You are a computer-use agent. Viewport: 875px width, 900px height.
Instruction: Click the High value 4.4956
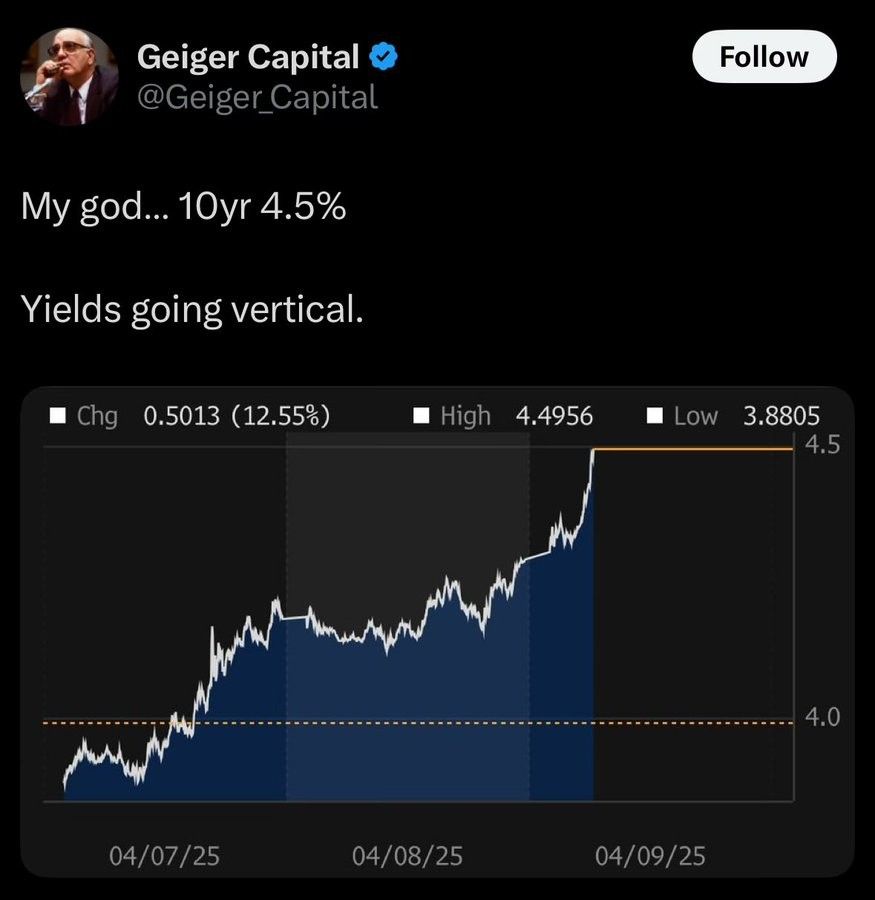[x=554, y=416]
